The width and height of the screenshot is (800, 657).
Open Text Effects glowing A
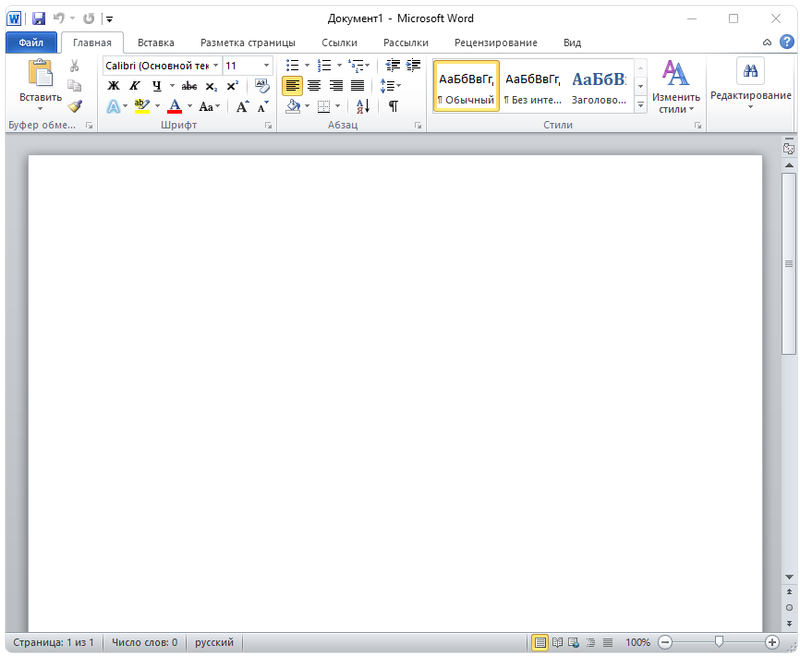pyautogui.click(x=113, y=107)
